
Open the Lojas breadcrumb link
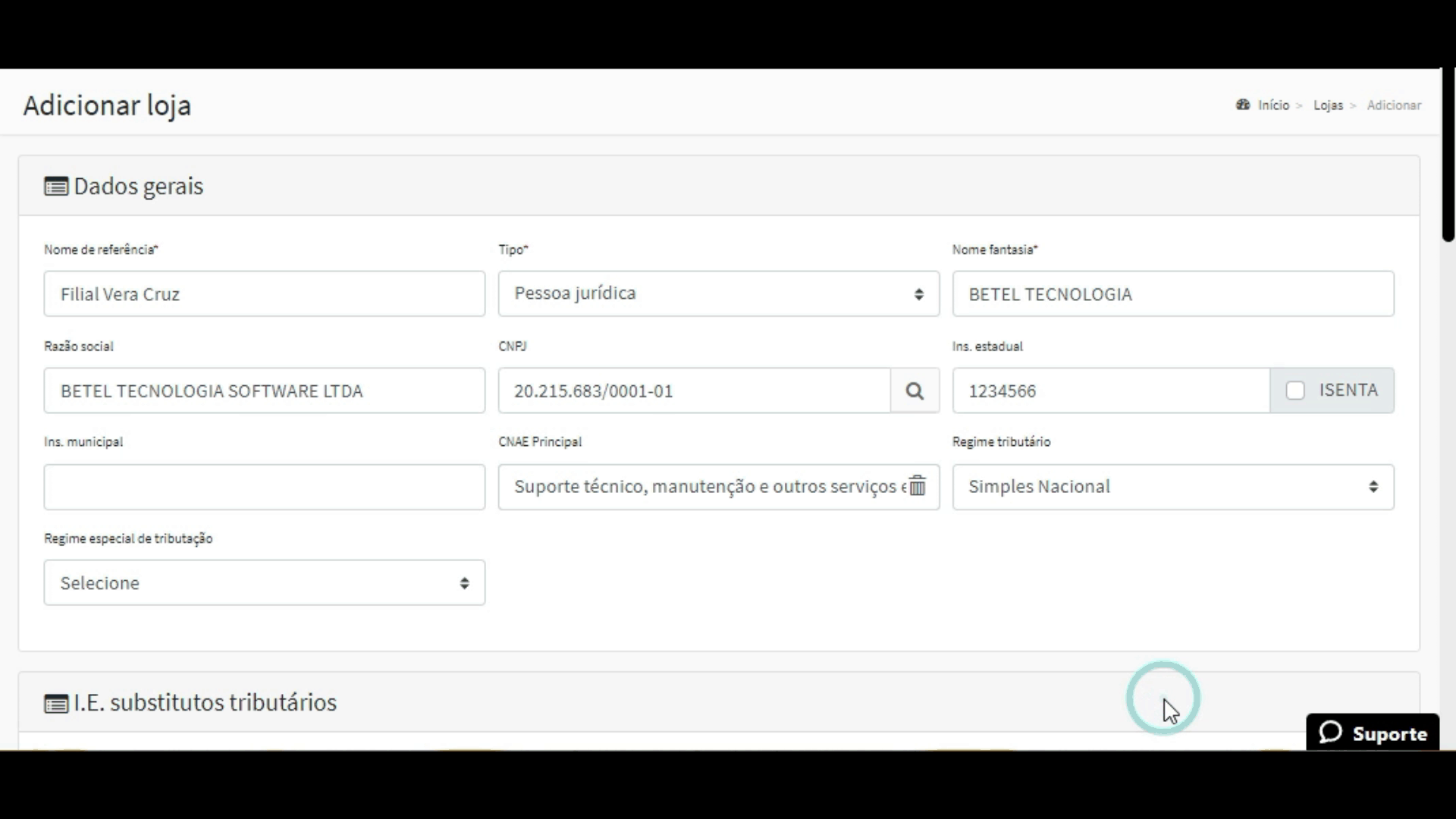1328,105
